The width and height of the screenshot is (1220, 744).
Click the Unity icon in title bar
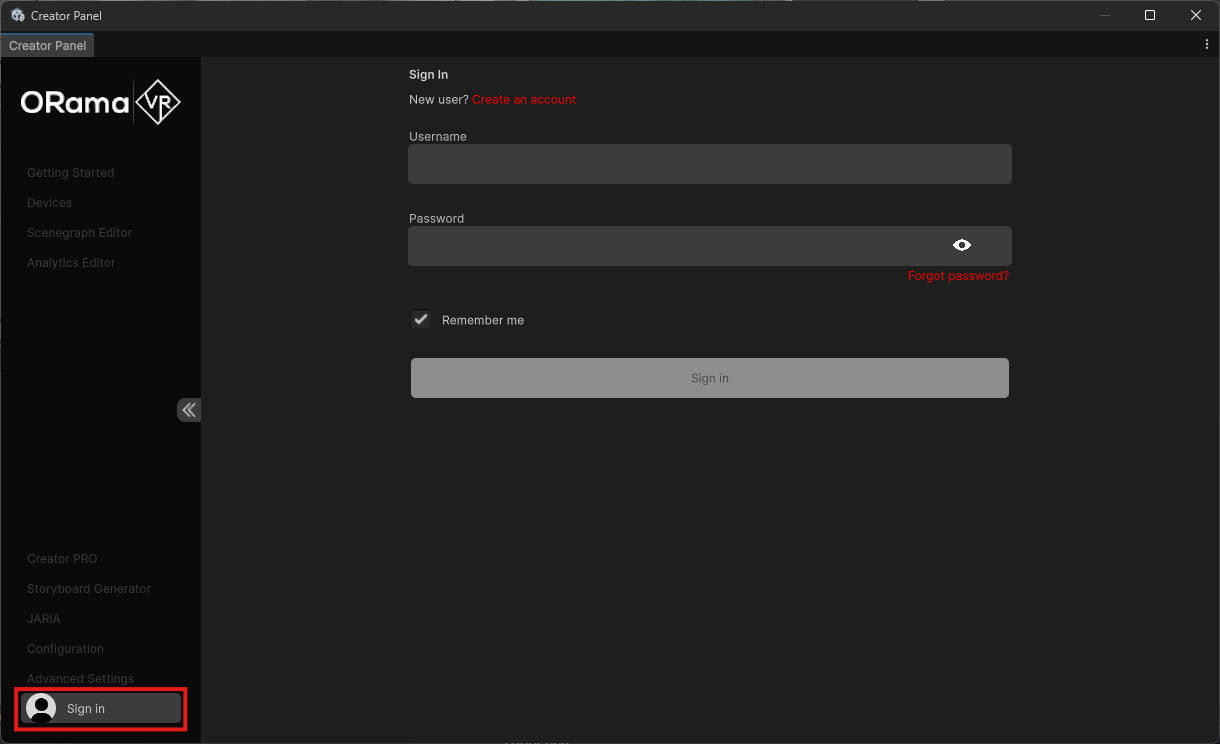pyautogui.click(x=18, y=15)
